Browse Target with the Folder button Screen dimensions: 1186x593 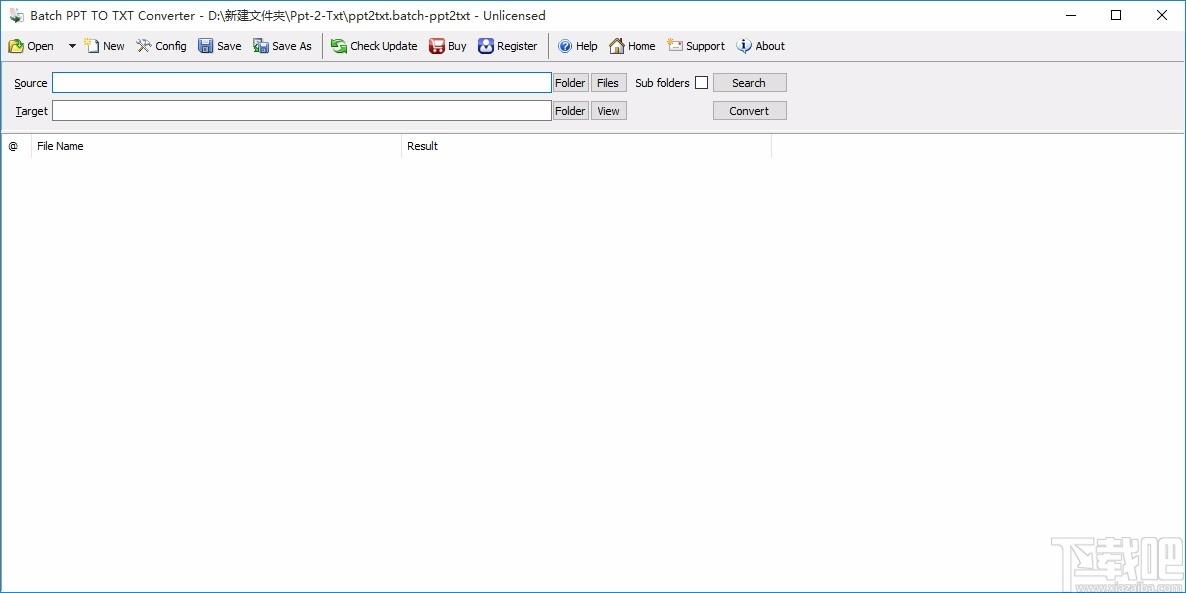tap(570, 110)
